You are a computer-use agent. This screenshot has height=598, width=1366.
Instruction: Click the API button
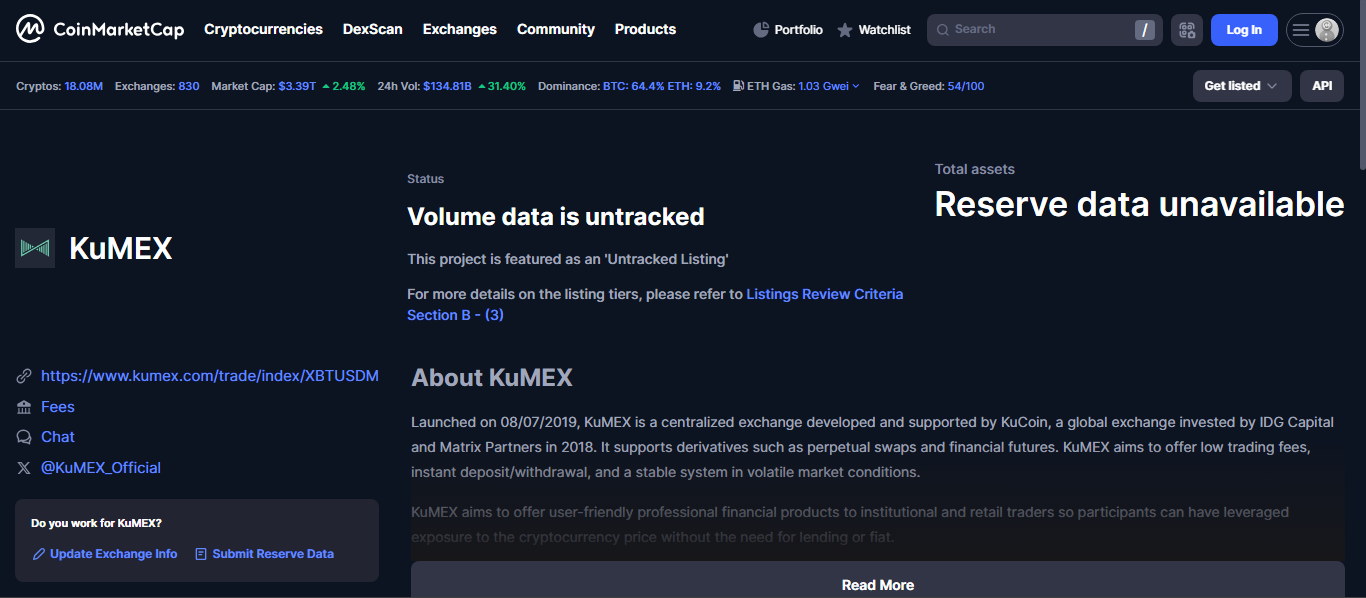click(1322, 86)
